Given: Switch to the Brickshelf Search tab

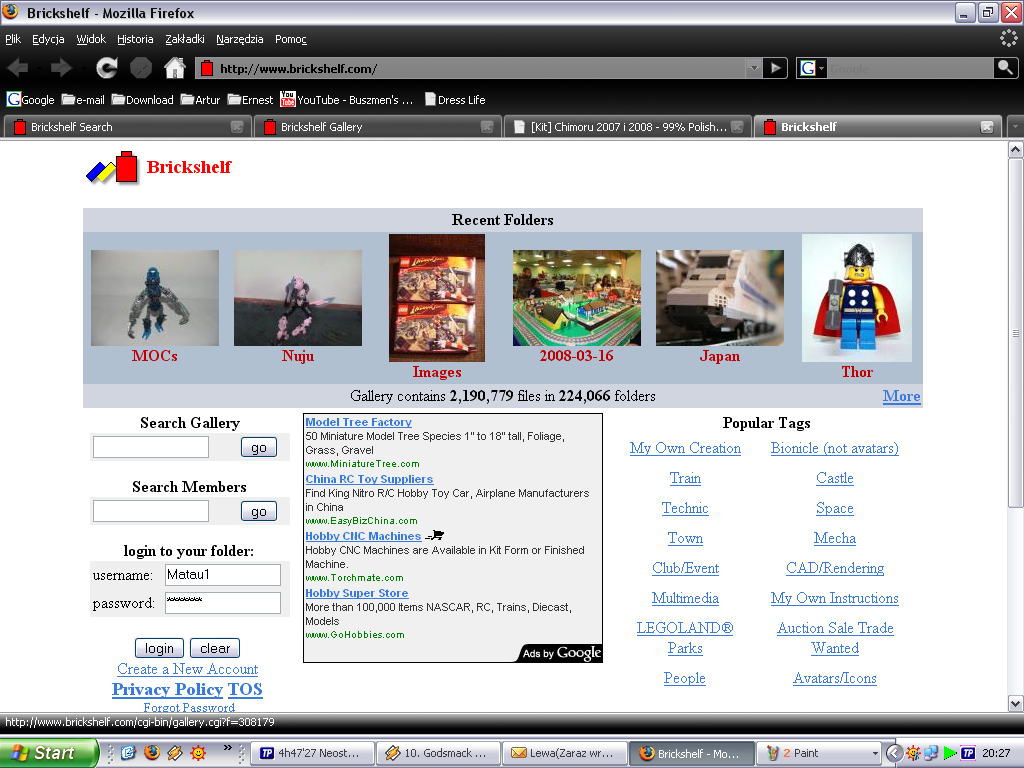Looking at the screenshot, I should (x=126, y=127).
